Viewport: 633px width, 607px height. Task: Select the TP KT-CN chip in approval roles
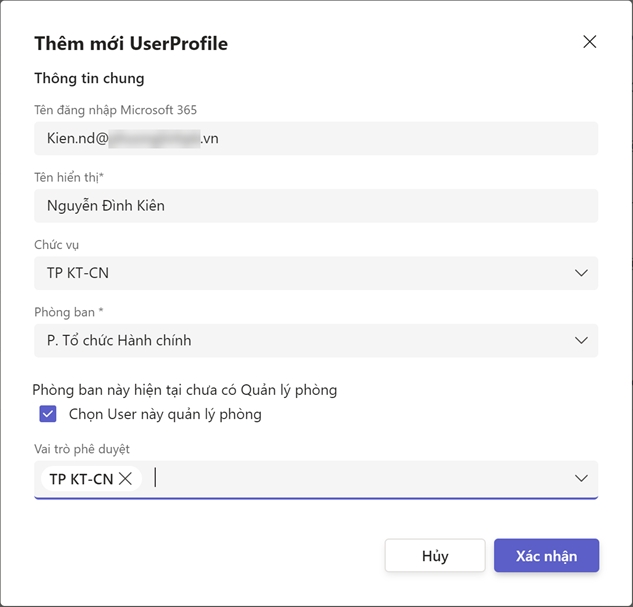tap(81, 479)
